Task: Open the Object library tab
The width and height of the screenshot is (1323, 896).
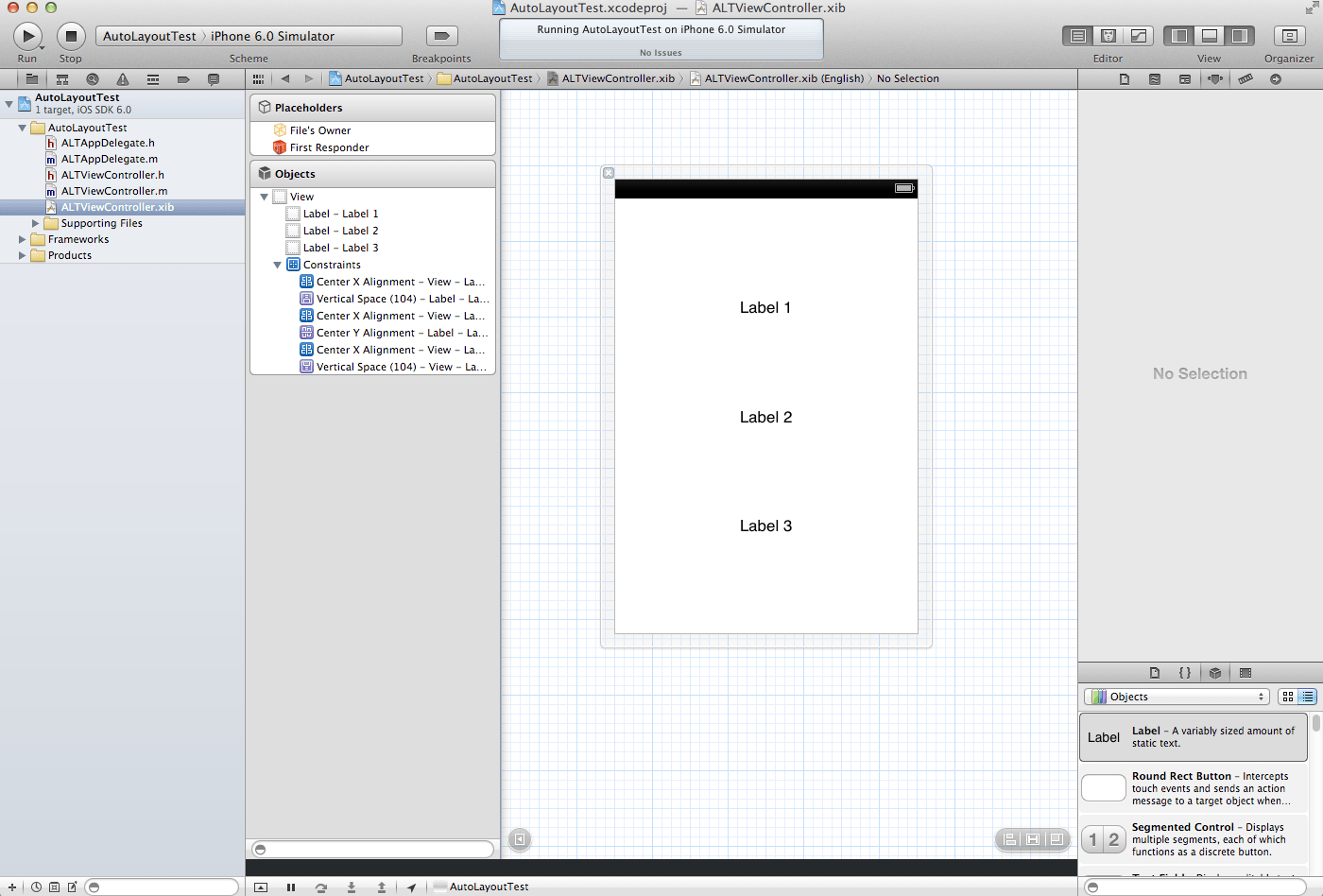Action: (x=1215, y=673)
